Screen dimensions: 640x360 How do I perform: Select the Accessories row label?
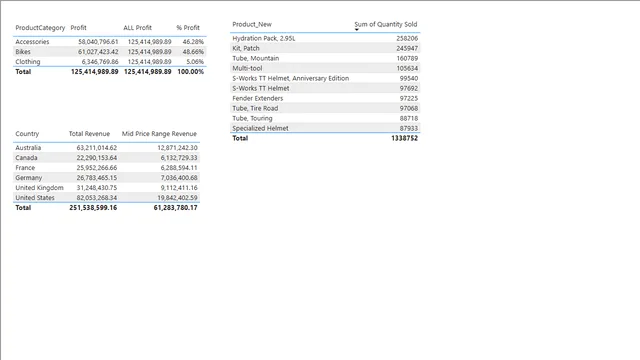32,42
